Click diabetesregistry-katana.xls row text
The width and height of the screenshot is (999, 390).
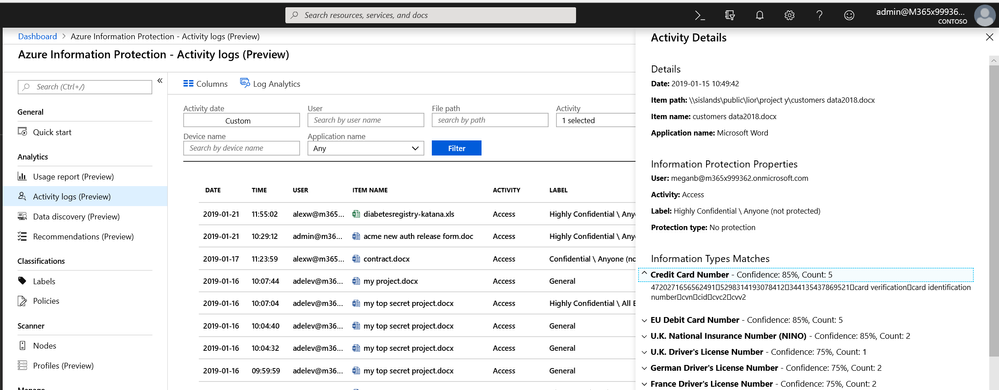pos(408,214)
